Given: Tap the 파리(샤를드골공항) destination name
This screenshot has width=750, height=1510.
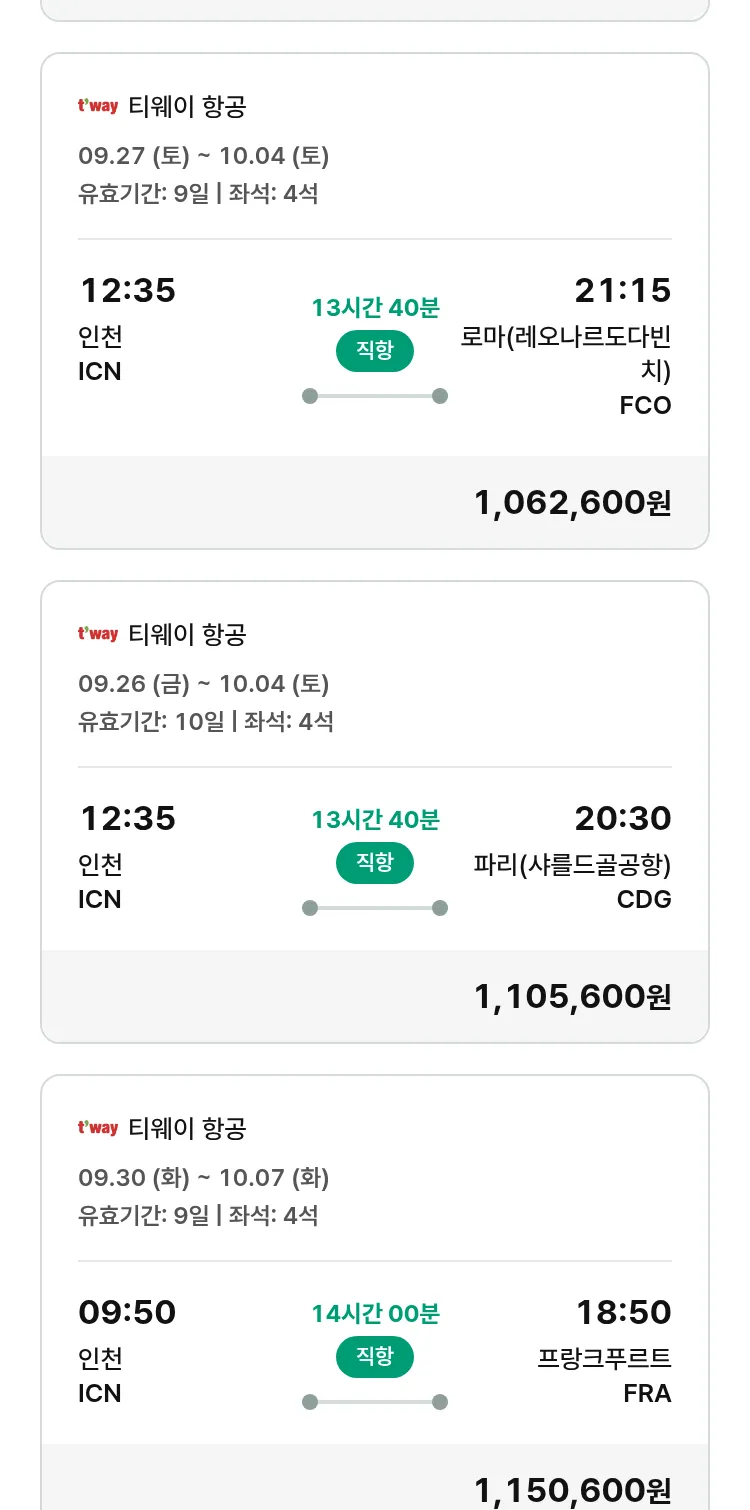Looking at the screenshot, I should [x=572, y=864].
